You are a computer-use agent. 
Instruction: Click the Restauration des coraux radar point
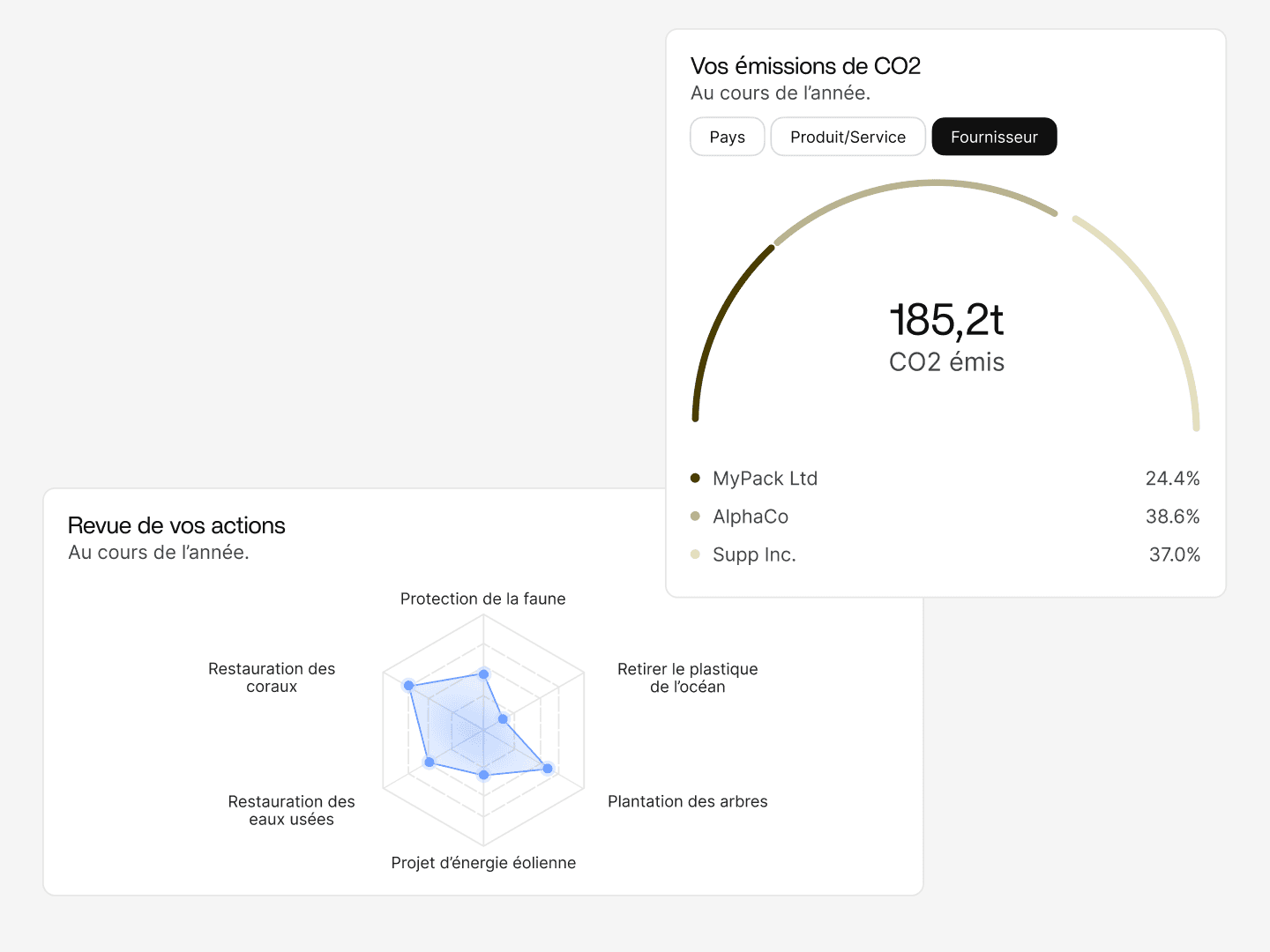tap(408, 685)
